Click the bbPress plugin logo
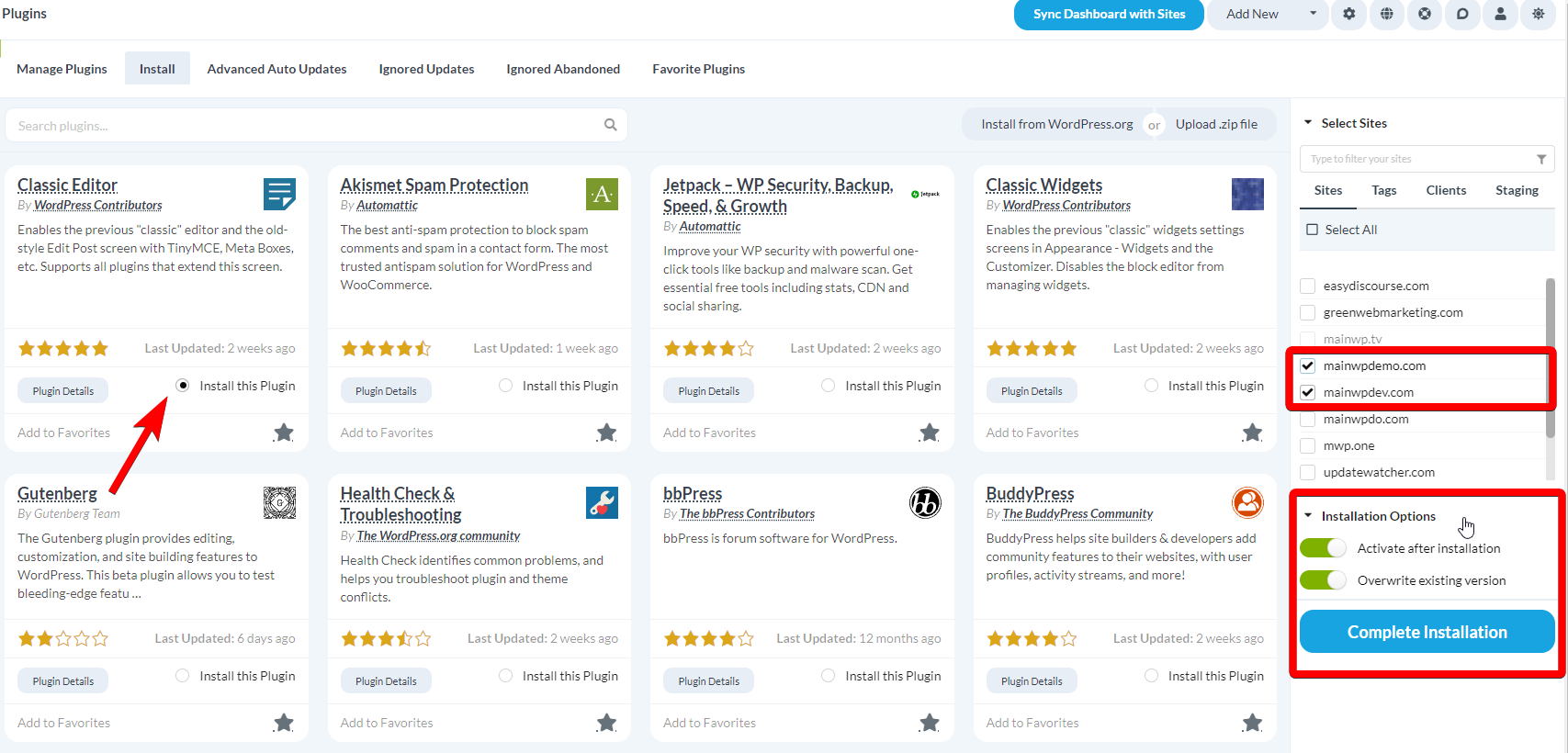Image resolution: width=1568 pixels, height=753 pixels. point(925,502)
